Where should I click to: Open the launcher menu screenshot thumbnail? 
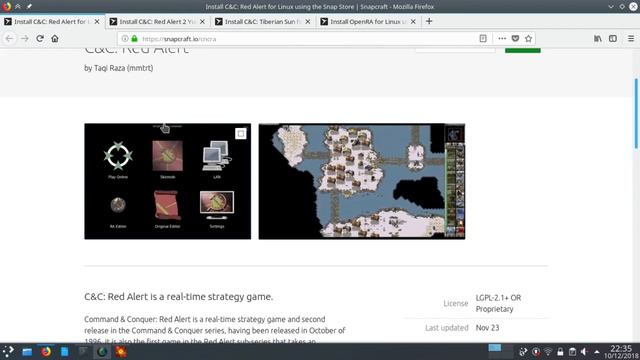(x=168, y=181)
